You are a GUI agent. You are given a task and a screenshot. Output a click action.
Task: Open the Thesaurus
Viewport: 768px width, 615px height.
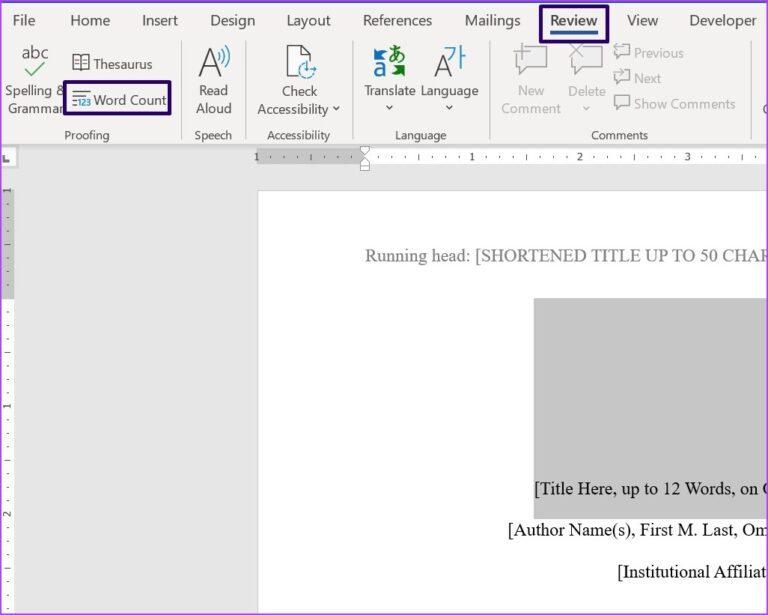pos(112,63)
